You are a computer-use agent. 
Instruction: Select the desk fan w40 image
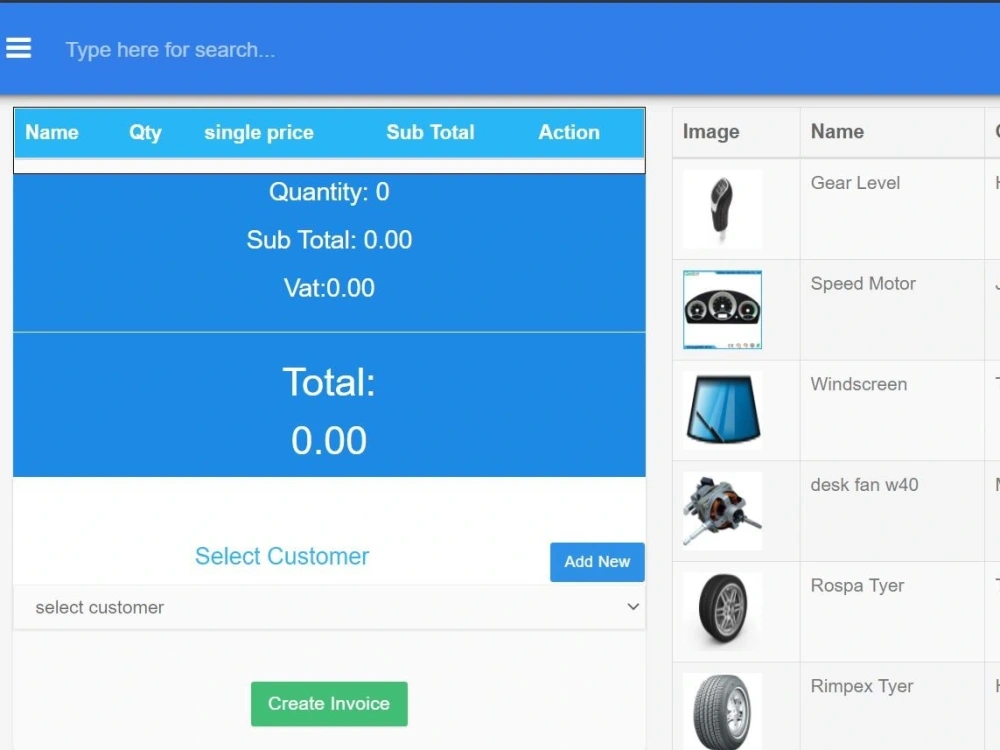click(x=722, y=511)
